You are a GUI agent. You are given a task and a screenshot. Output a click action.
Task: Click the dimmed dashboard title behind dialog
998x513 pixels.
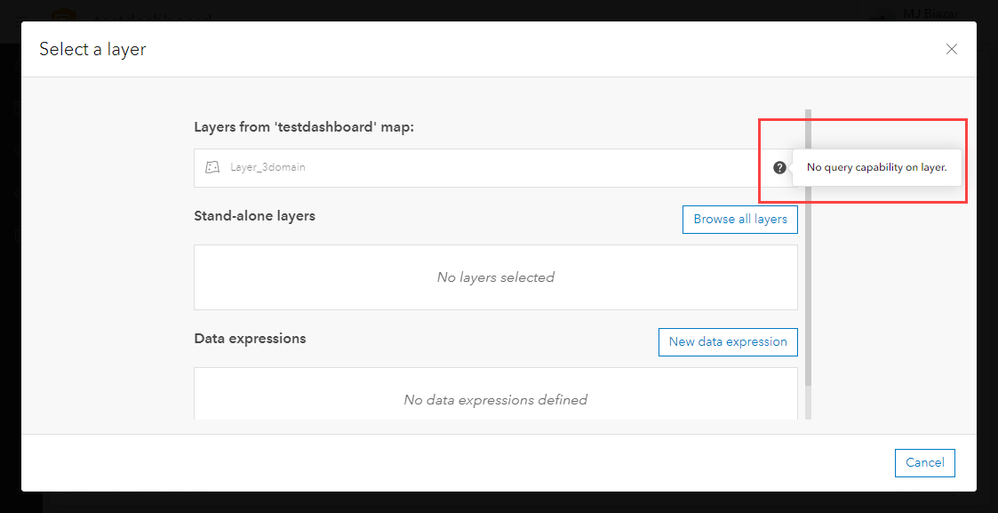[x=150, y=14]
